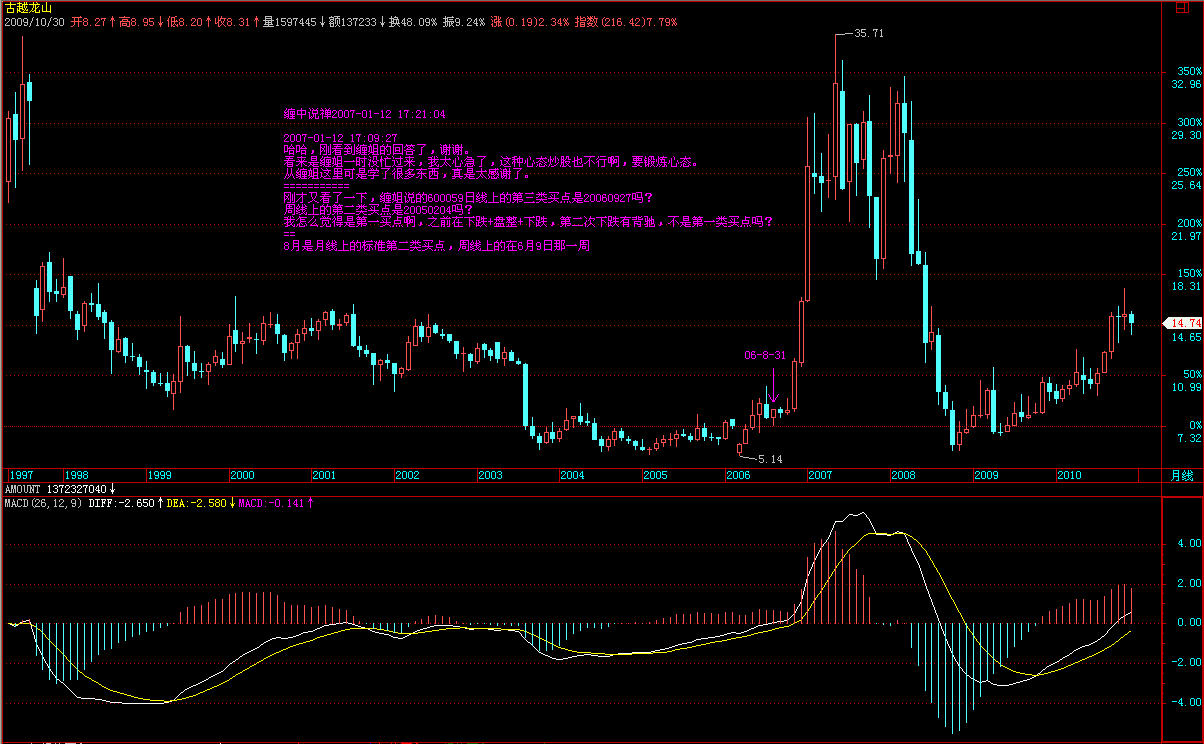
Task: Jump to 1998 on the time axis
Action: point(76,475)
